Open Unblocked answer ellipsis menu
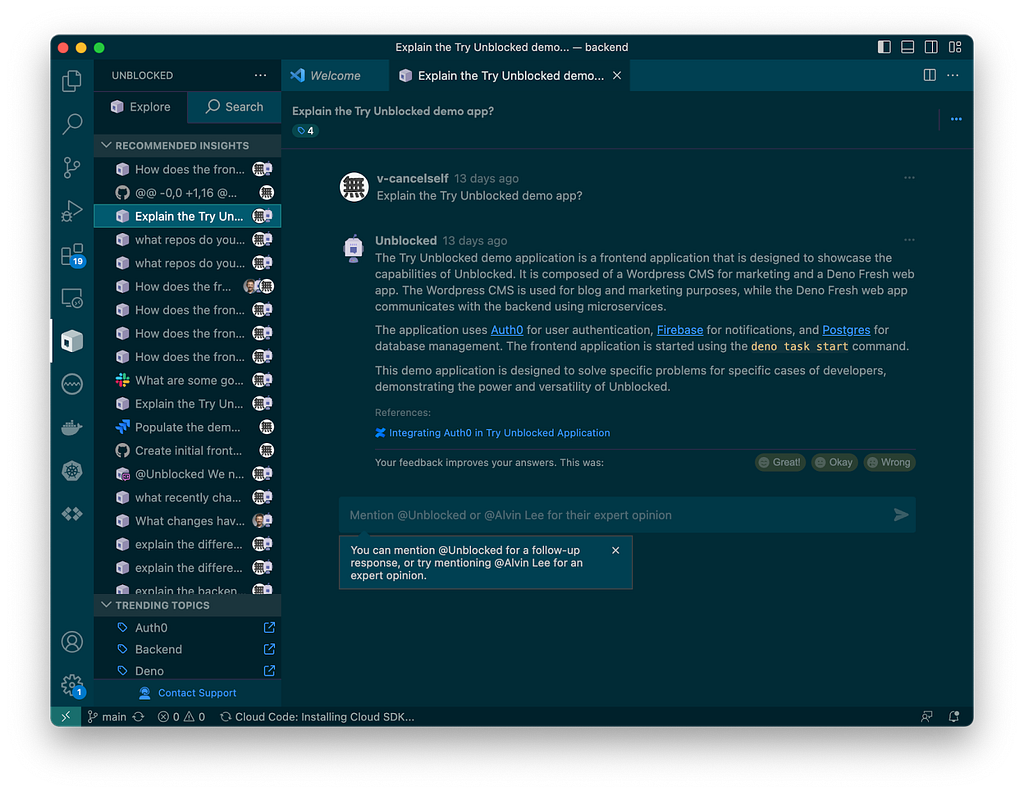 [909, 240]
